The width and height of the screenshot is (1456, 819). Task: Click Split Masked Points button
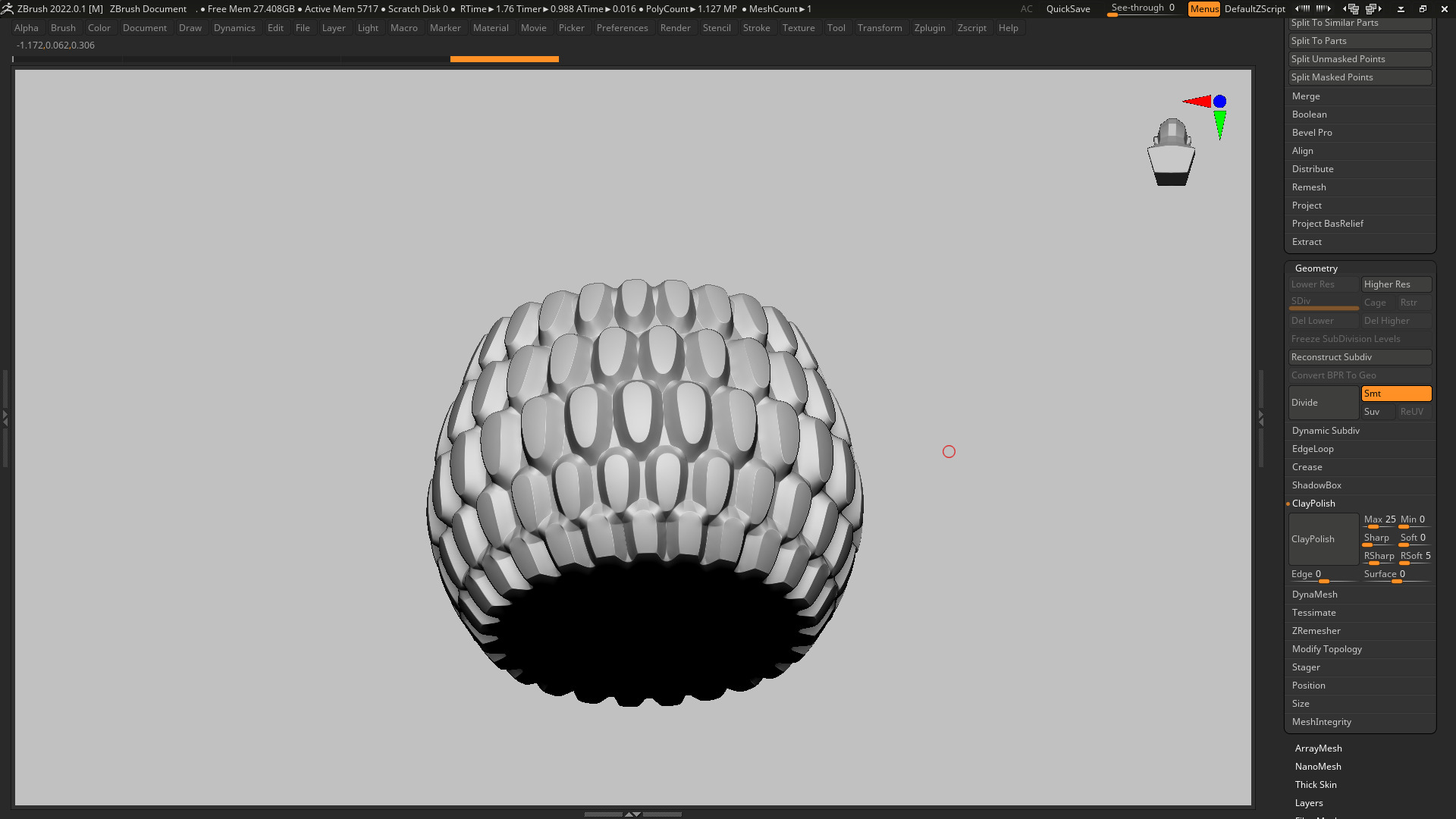(x=1360, y=77)
